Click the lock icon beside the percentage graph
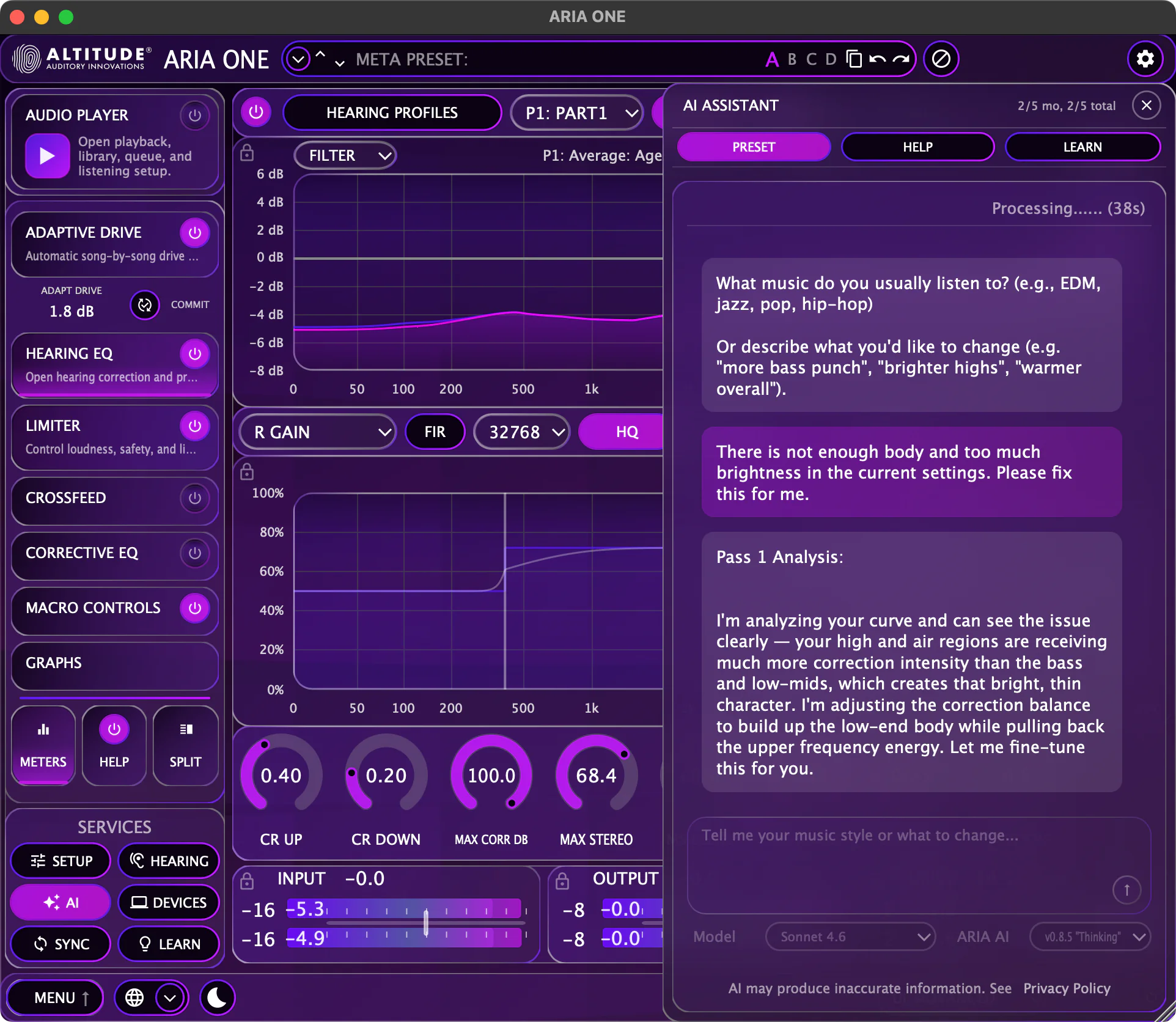1176x1022 pixels. [247, 472]
